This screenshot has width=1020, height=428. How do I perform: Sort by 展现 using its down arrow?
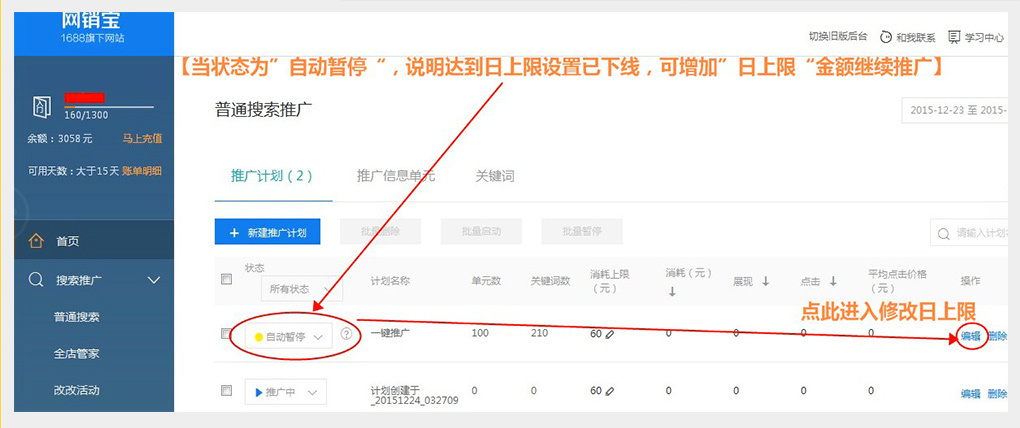pyautogui.click(x=765, y=282)
